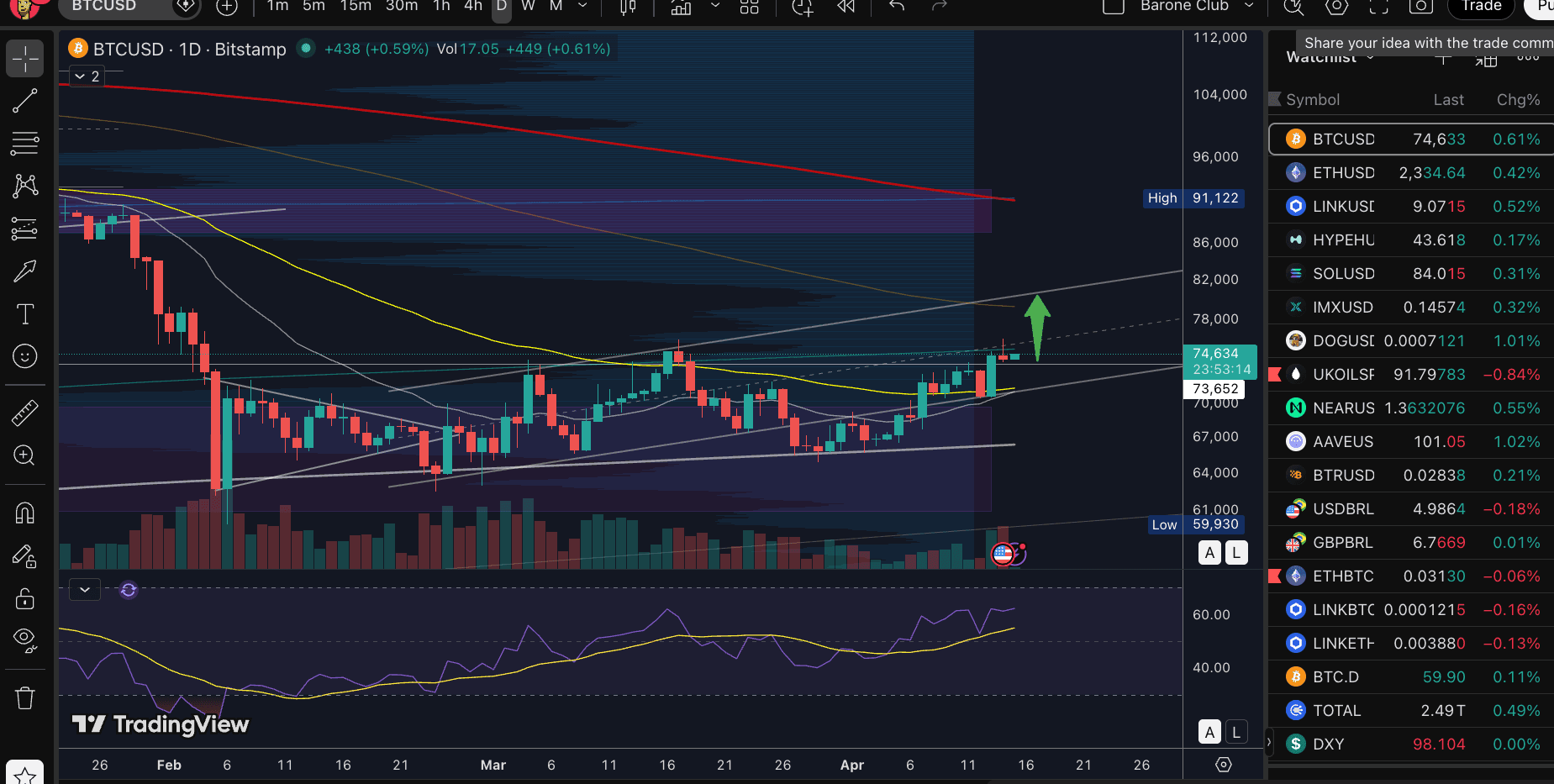Select DXY in the watchlist
The height and width of the screenshot is (784, 1554).
[1412, 745]
